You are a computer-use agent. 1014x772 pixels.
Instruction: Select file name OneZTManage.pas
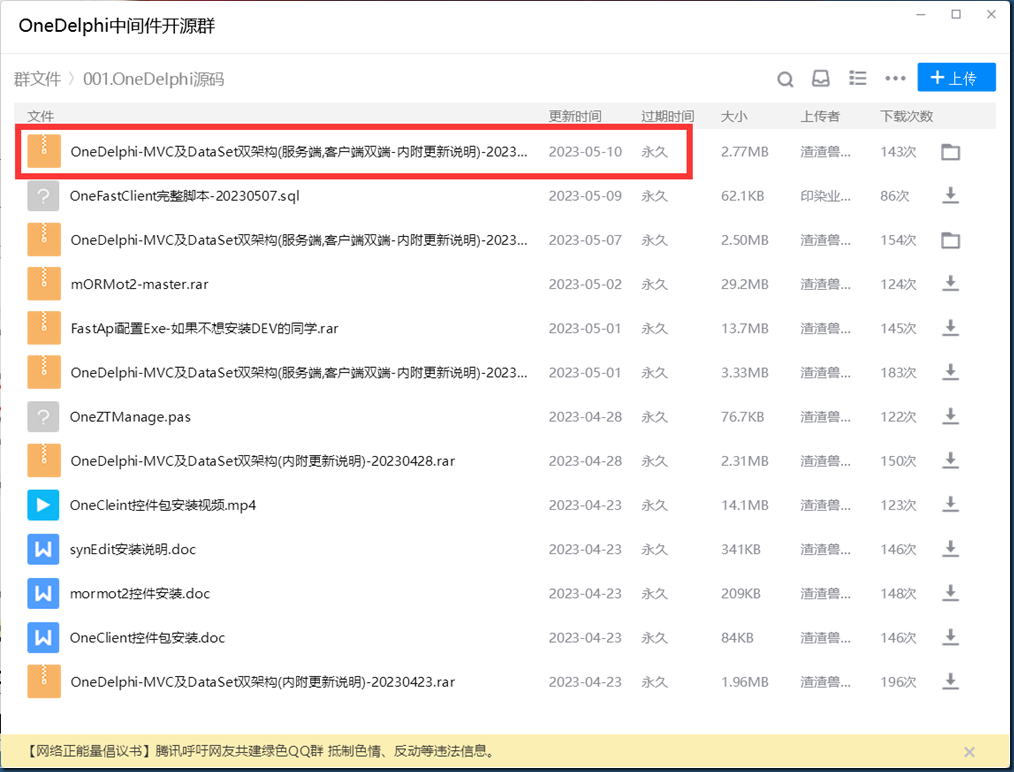point(130,416)
